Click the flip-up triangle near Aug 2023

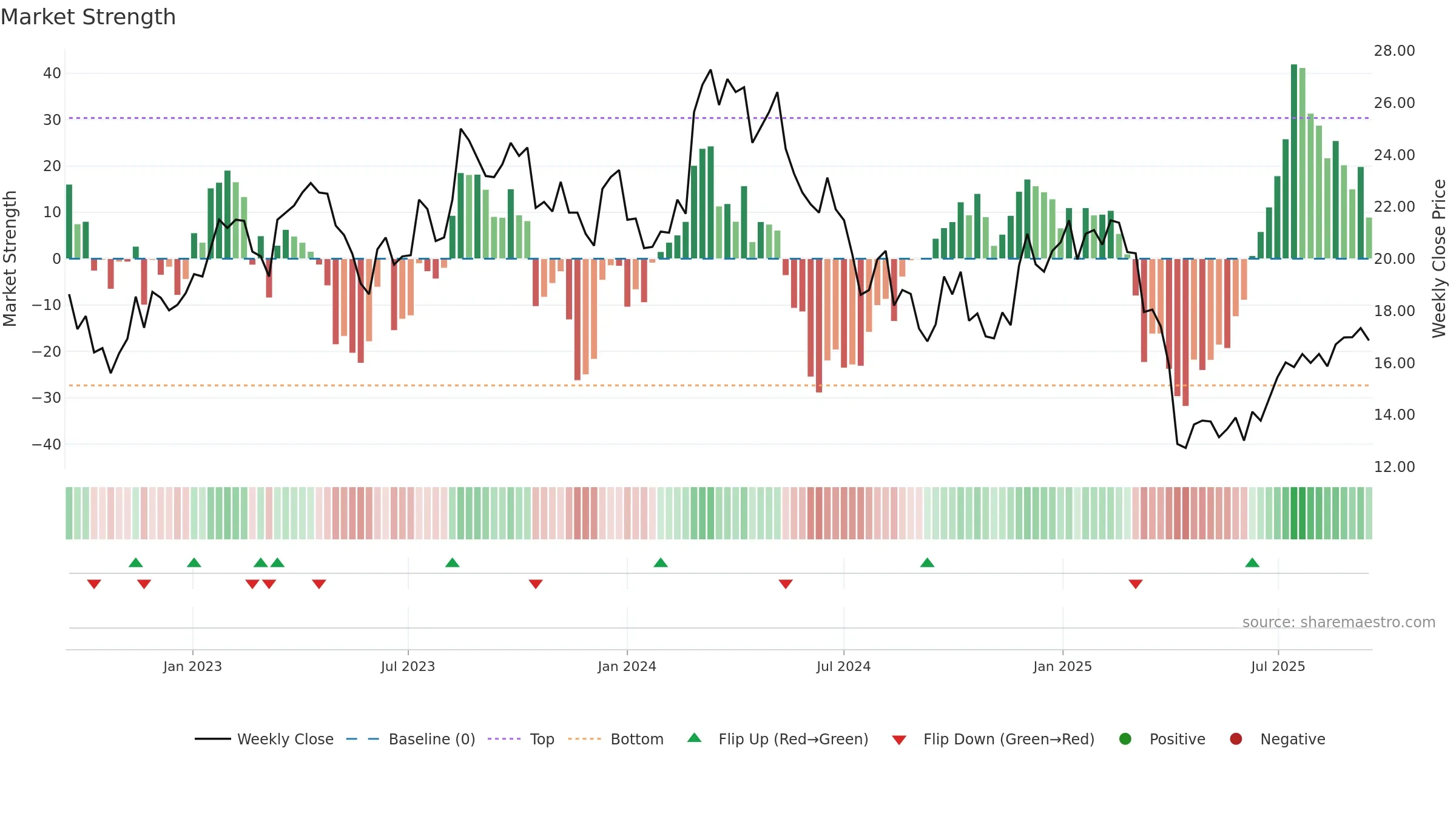[453, 562]
